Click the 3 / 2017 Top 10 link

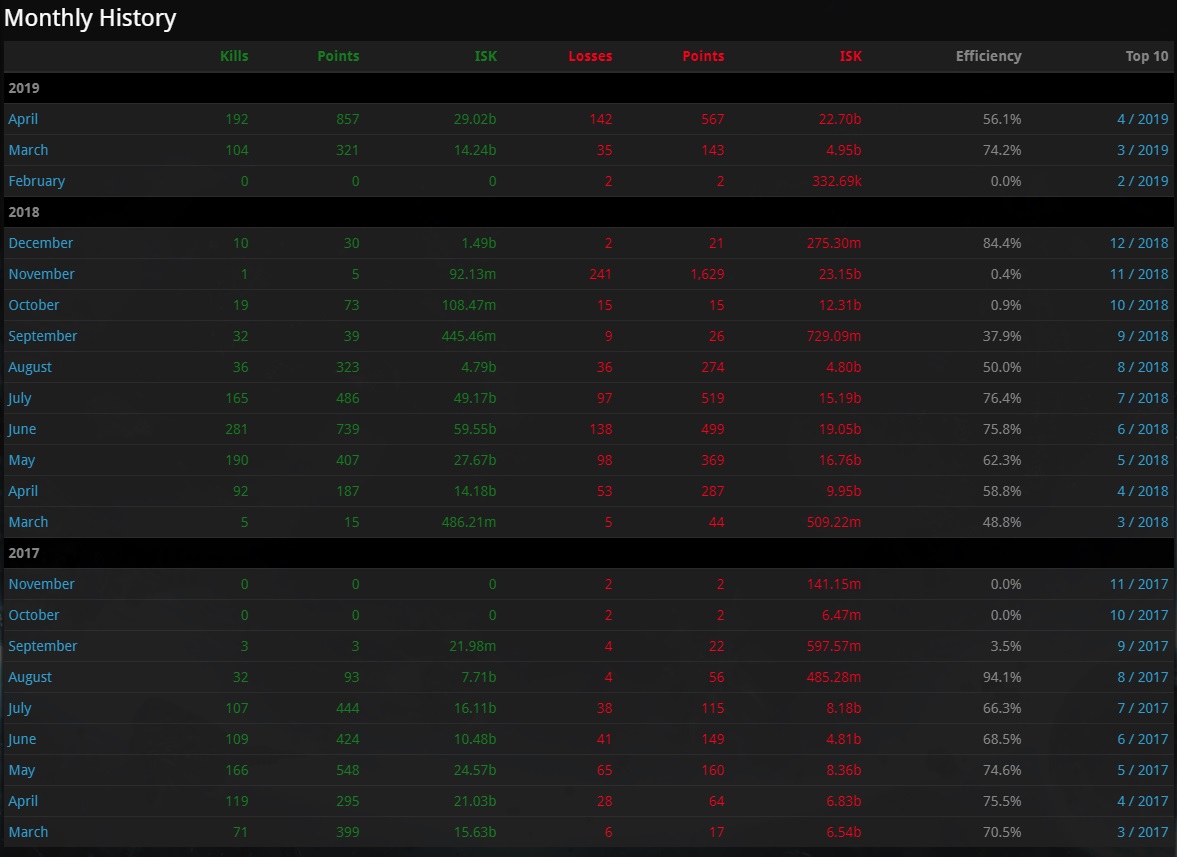click(x=1142, y=832)
